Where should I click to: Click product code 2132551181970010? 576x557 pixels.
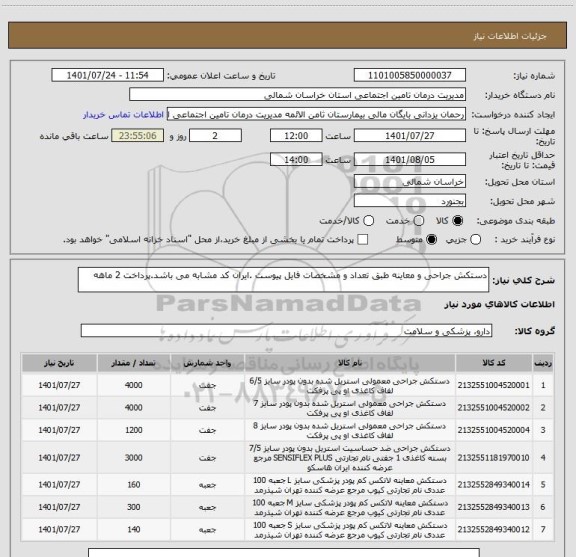pyautogui.click(x=494, y=458)
